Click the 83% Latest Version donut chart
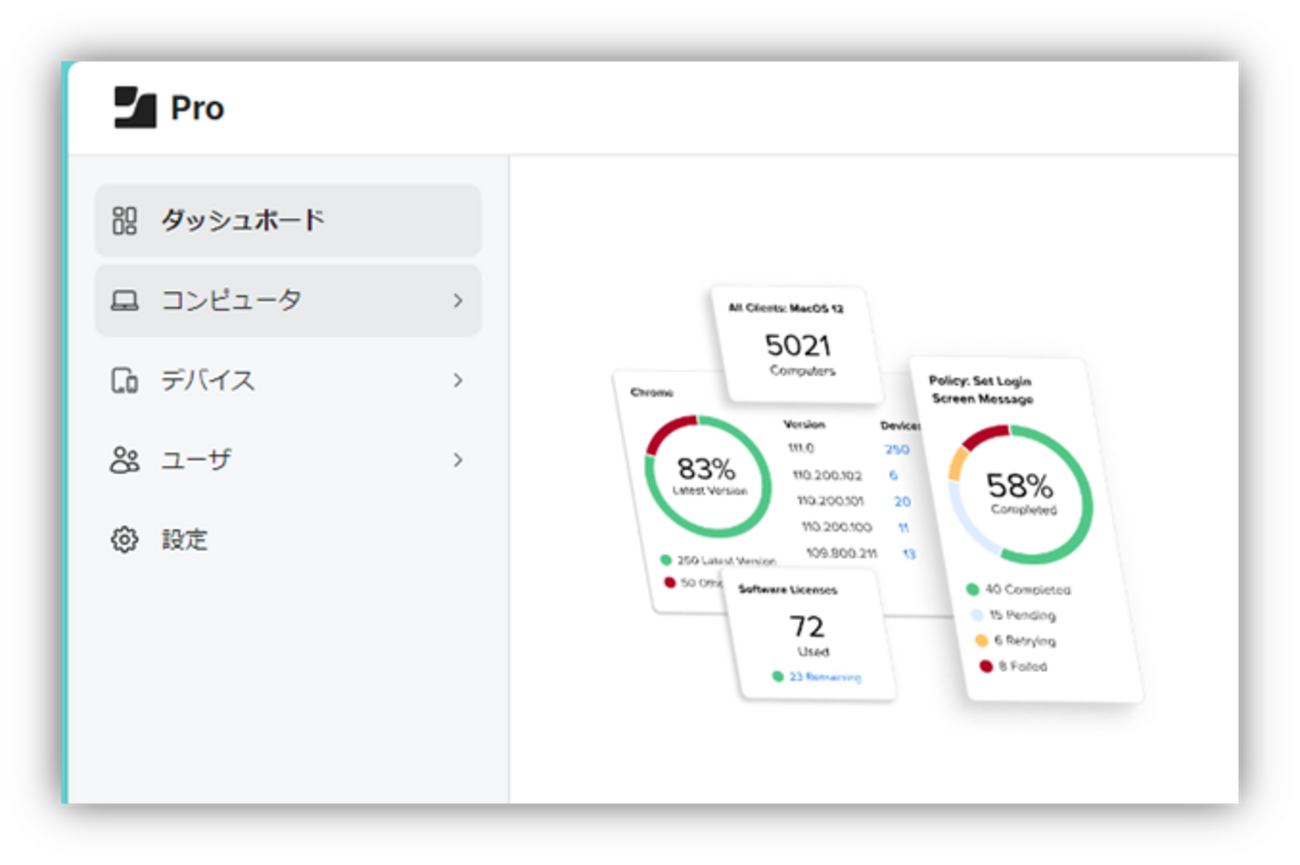The height and width of the screenshot is (865, 1300). click(707, 477)
